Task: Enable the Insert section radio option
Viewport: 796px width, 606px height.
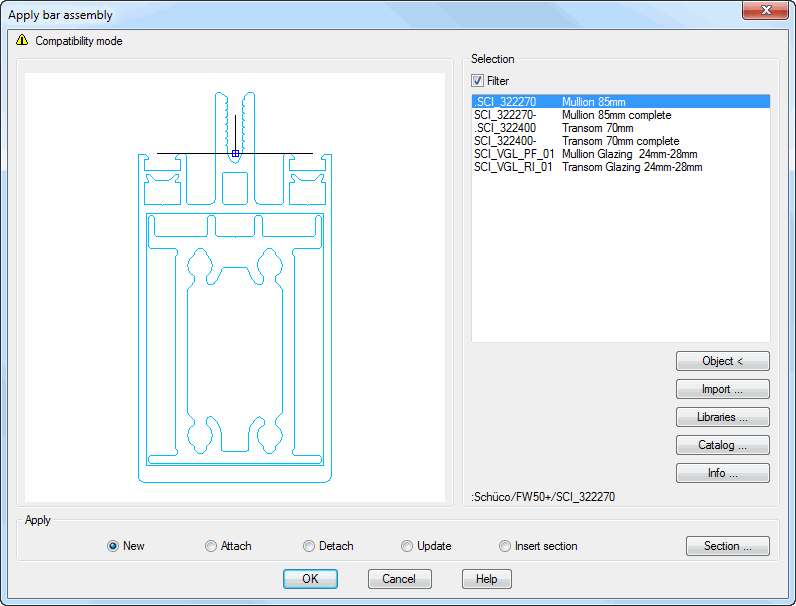Action: (x=505, y=546)
